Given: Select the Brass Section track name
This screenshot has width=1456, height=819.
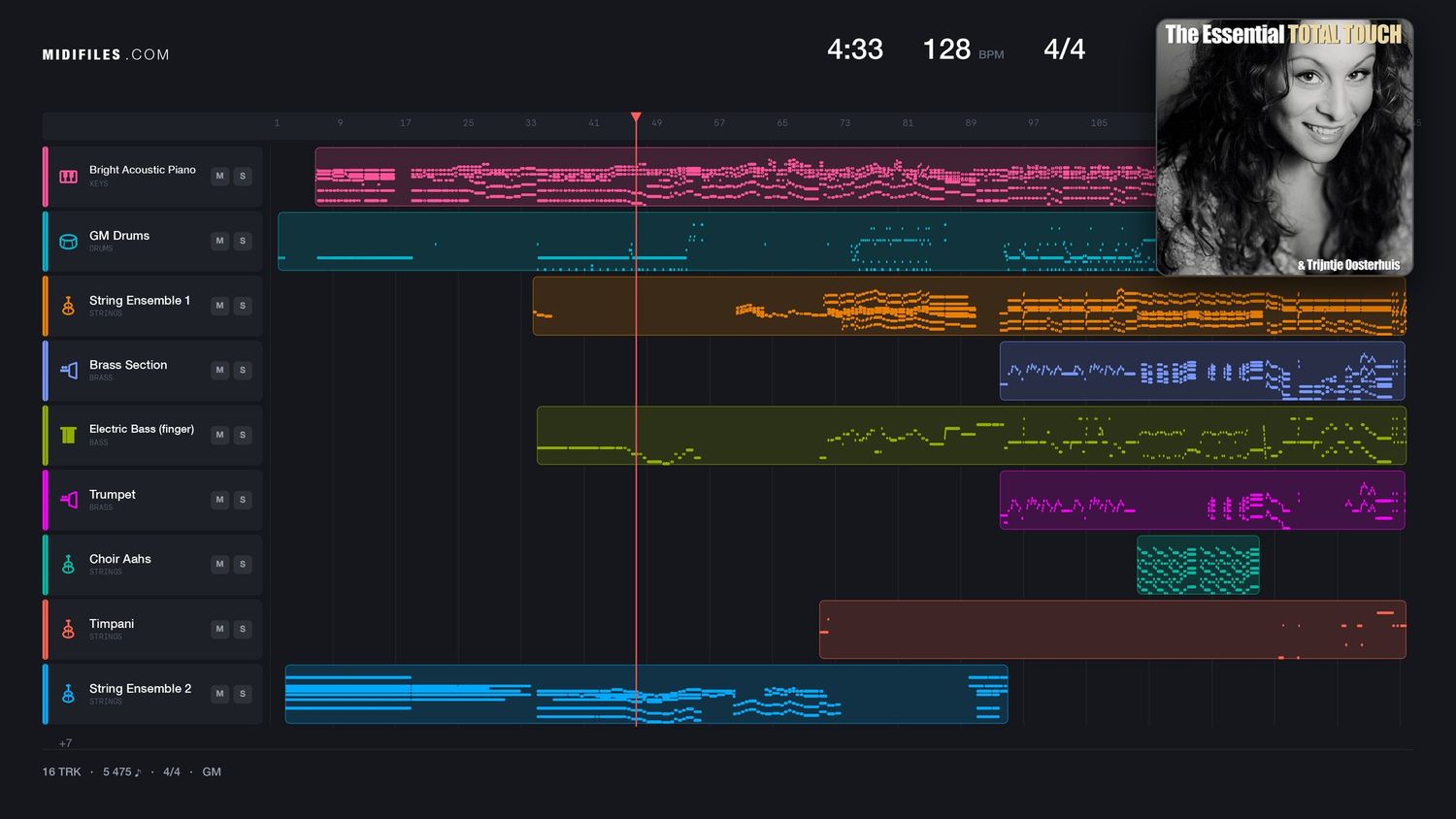Looking at the screenshot, I should [x=128, y=365].
